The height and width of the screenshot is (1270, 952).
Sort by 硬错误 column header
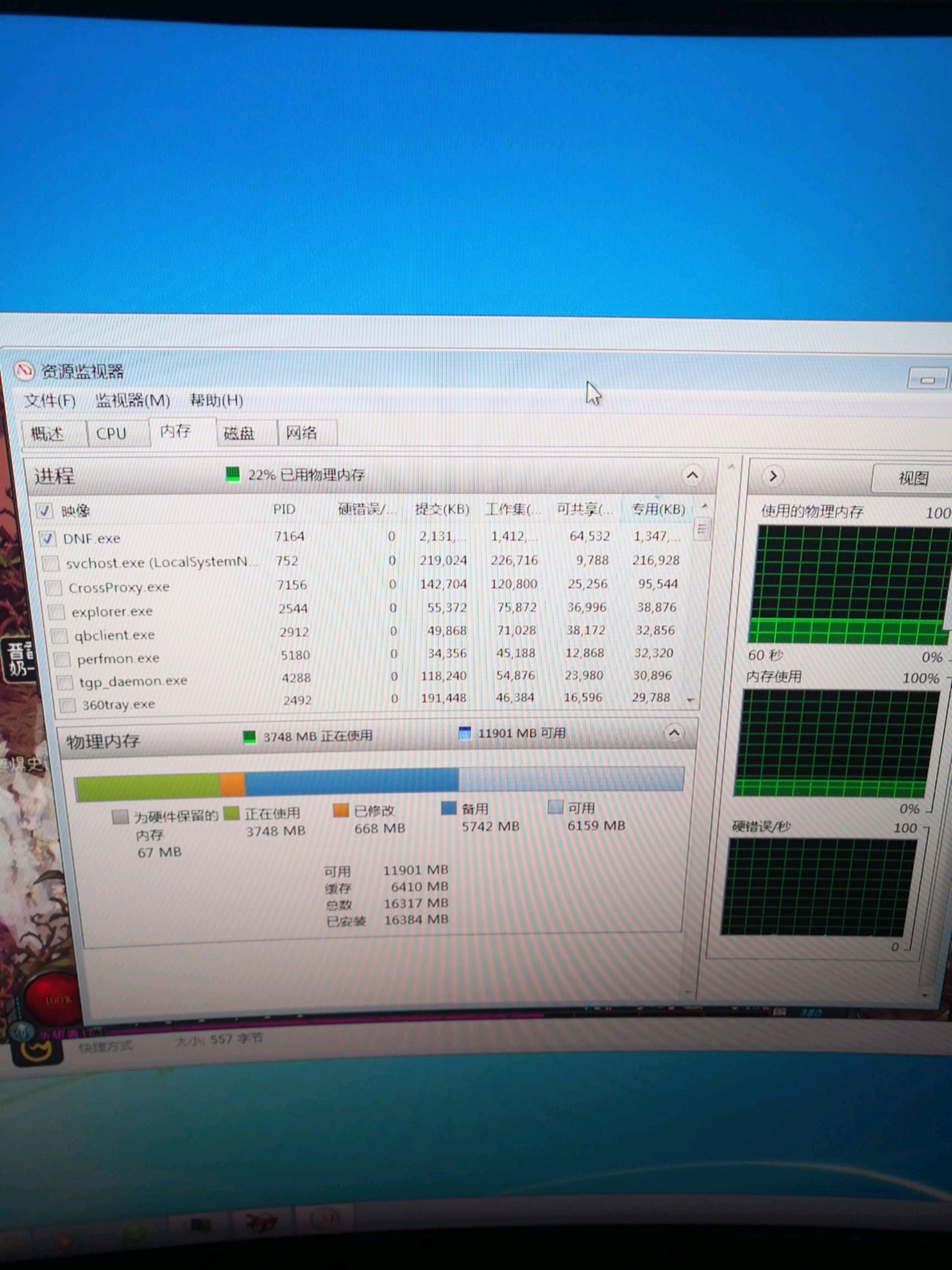tap(366, 509)
